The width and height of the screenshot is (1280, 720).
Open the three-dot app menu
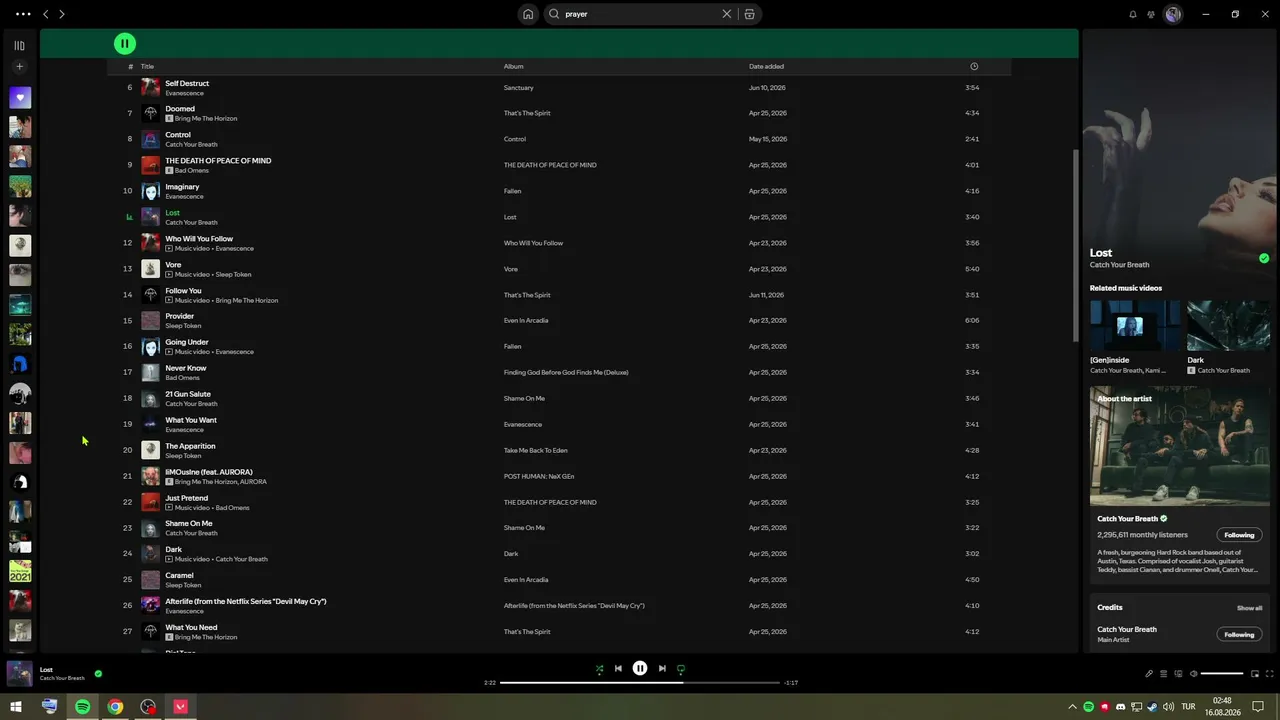point(23,14)
